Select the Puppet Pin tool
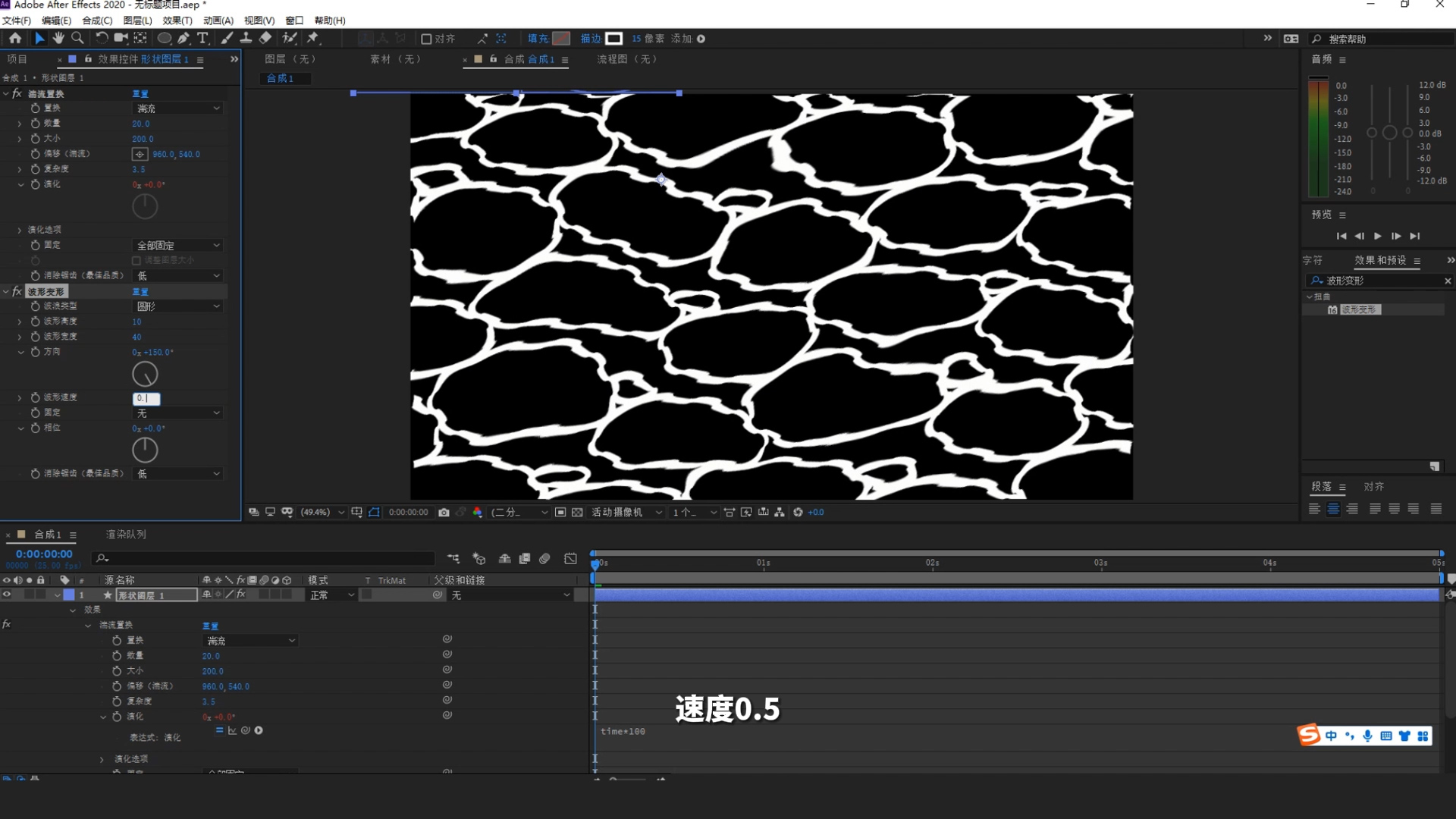Screen dimensions: 1456x819 [312, 38]
